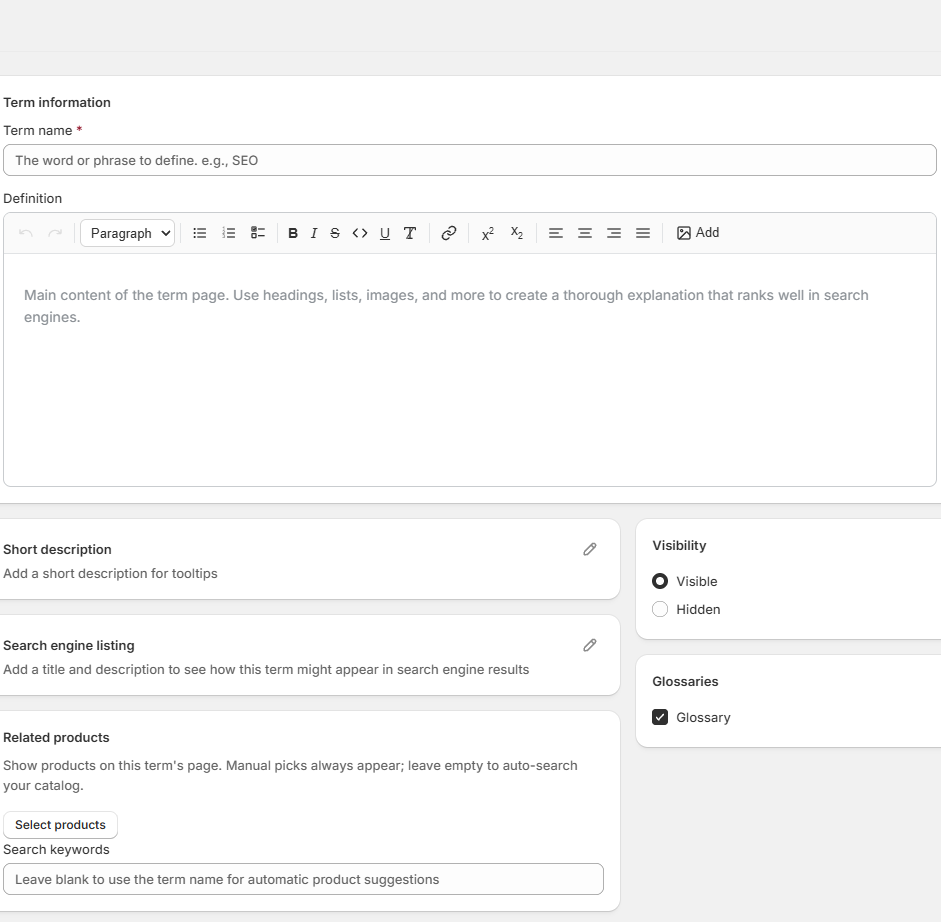941x922 pixels.
Task: Focus the Search keywords input field
Action: coord(304,879)
